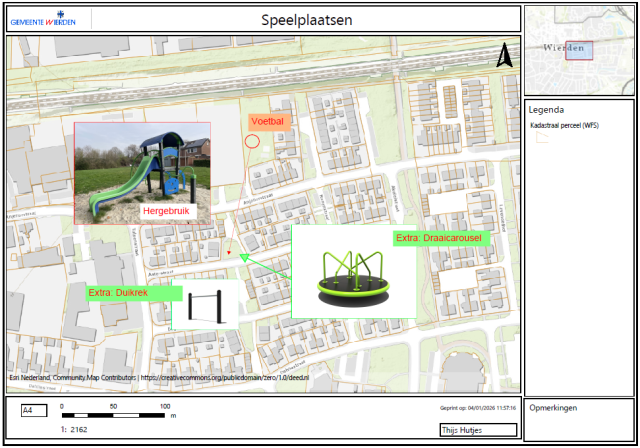
Task: Select the Kadastraal perceel legend swatch
Action: (x=542, y=139)
